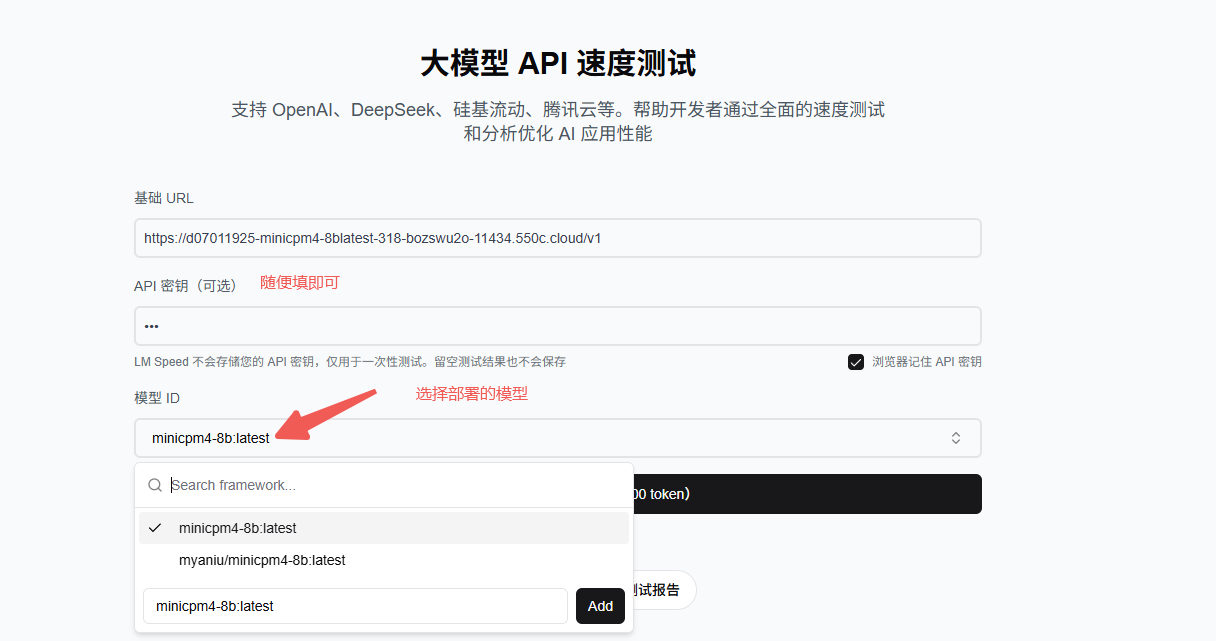Click the 'API 密钥（可选）' label
1216x641 pixels.
pyautogui.click(x=186, y=285)
